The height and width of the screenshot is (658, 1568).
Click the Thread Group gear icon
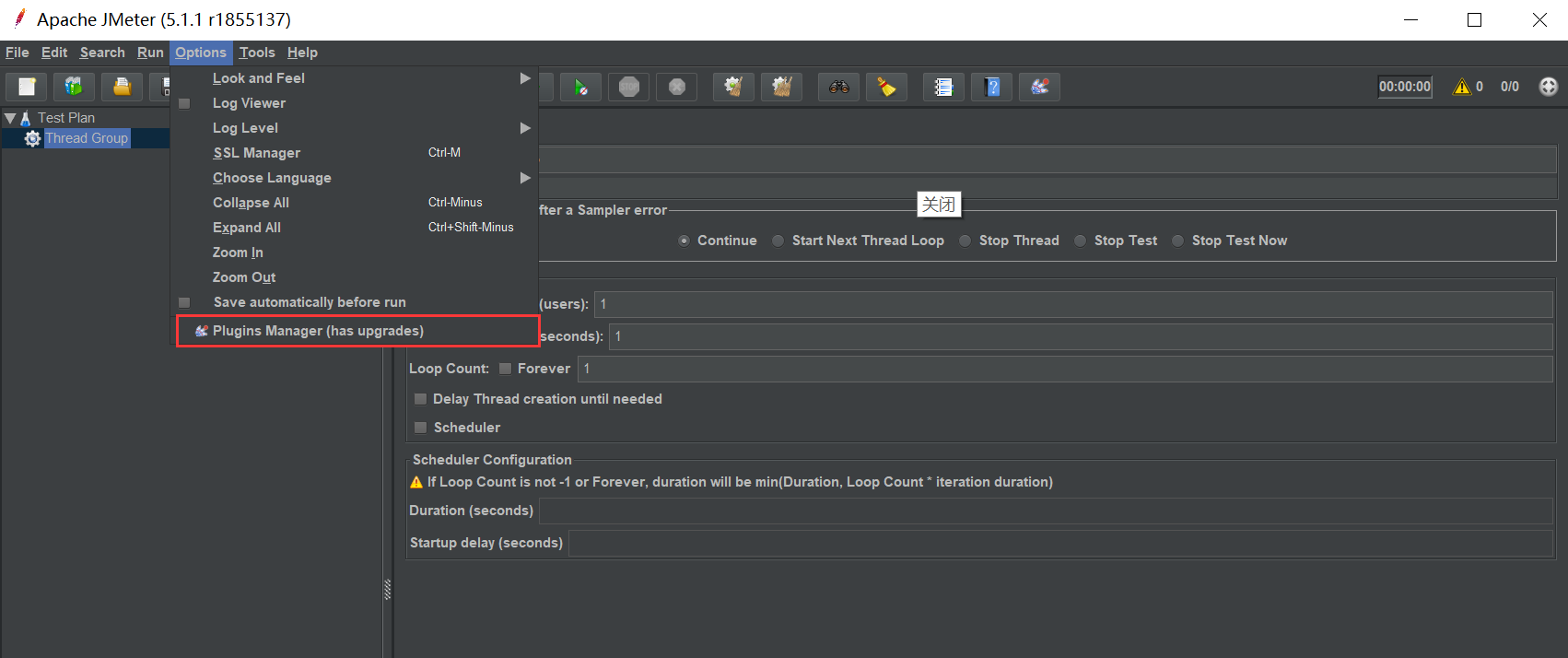tap(33, 138)
